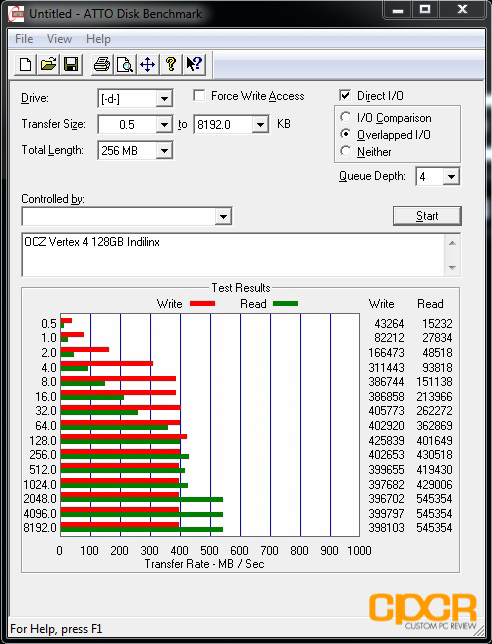Click the Start button
Screen dimensions: 492x644
427,216
